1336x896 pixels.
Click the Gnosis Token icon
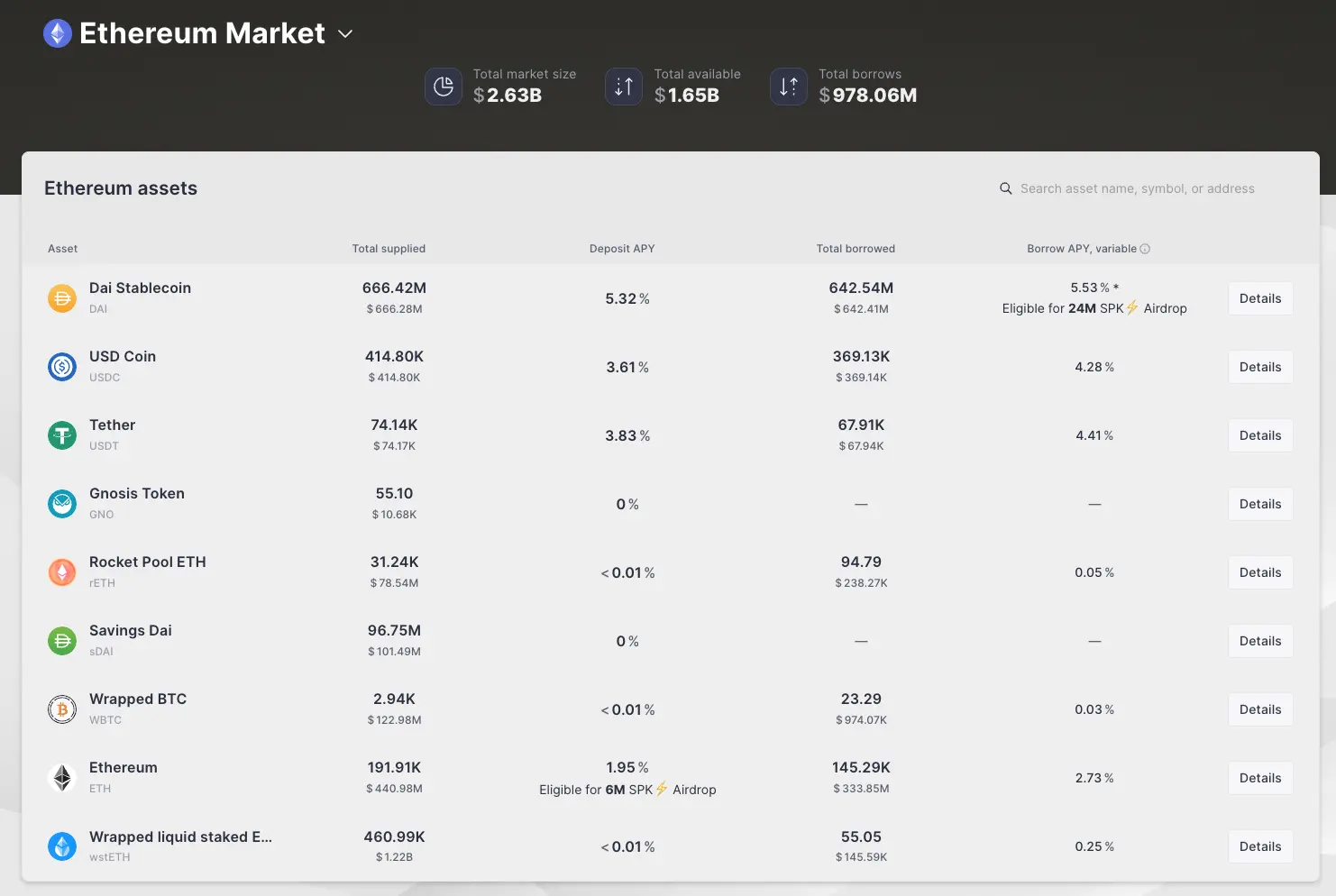coord(62,504)
